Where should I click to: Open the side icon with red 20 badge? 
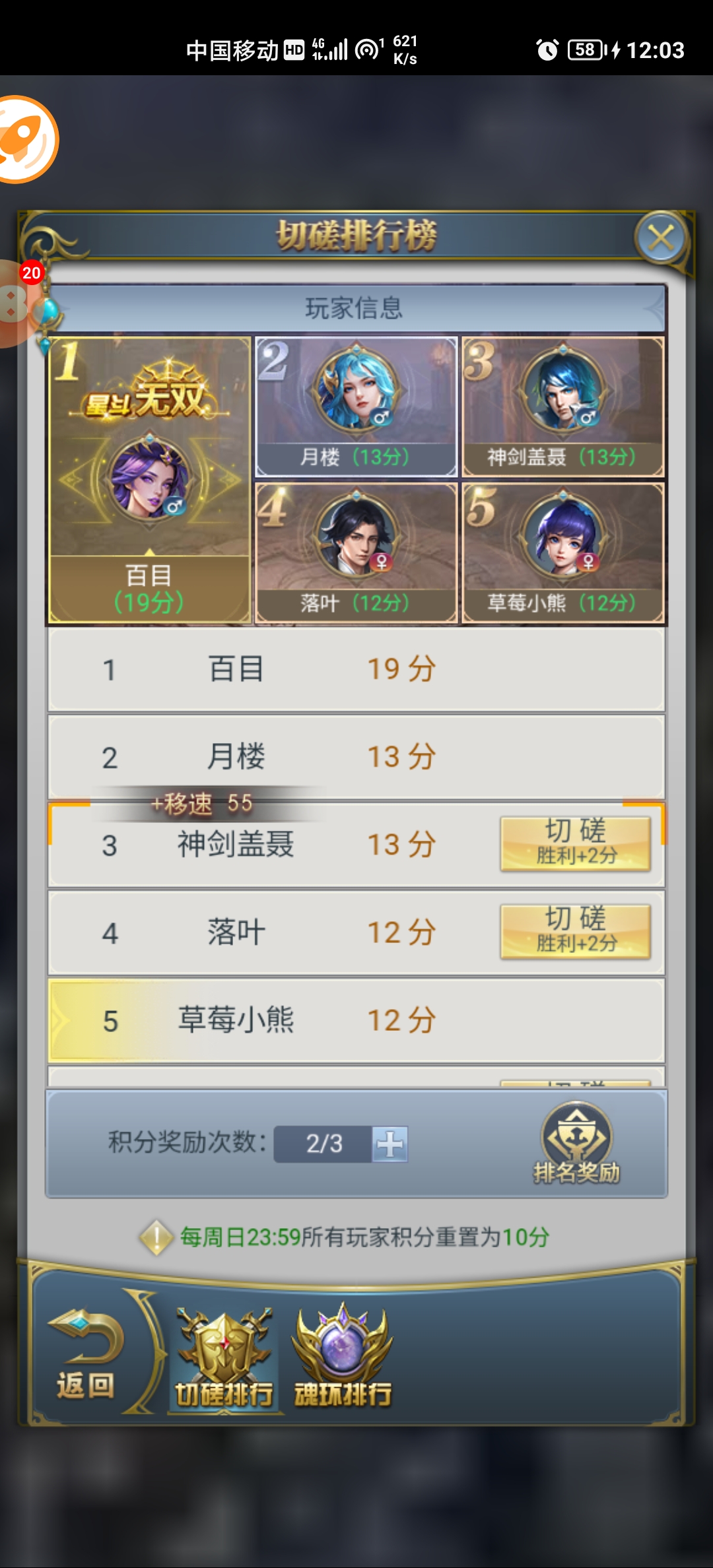pyautogui.click(x=20, y=304)
